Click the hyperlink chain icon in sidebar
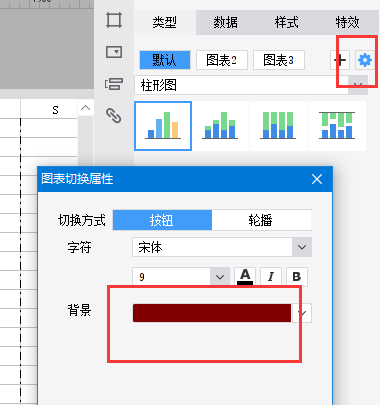The height and width of the screenshot is (405, 380). (x=114, y=116)
